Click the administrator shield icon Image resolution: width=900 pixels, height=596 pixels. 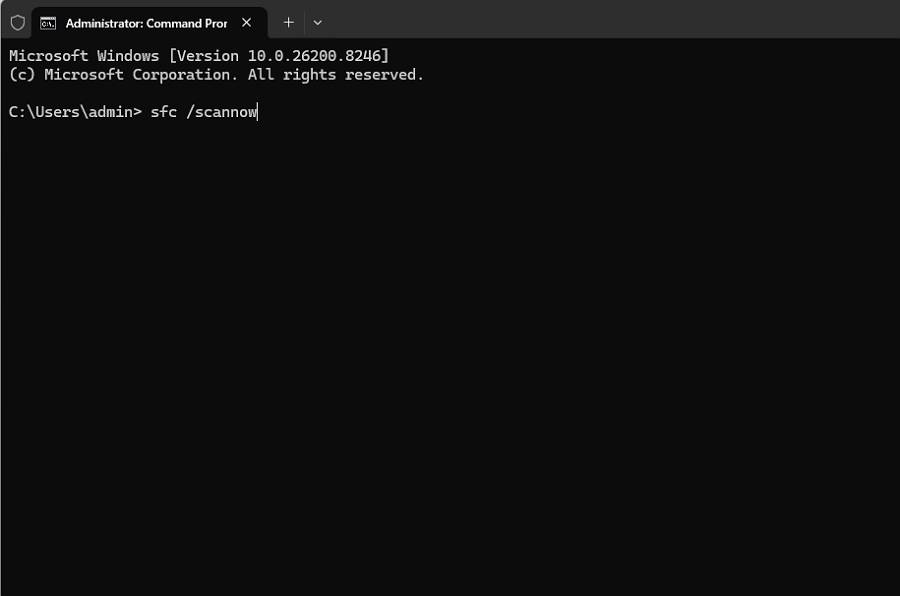pyautogui.click(x=17, y=22)
